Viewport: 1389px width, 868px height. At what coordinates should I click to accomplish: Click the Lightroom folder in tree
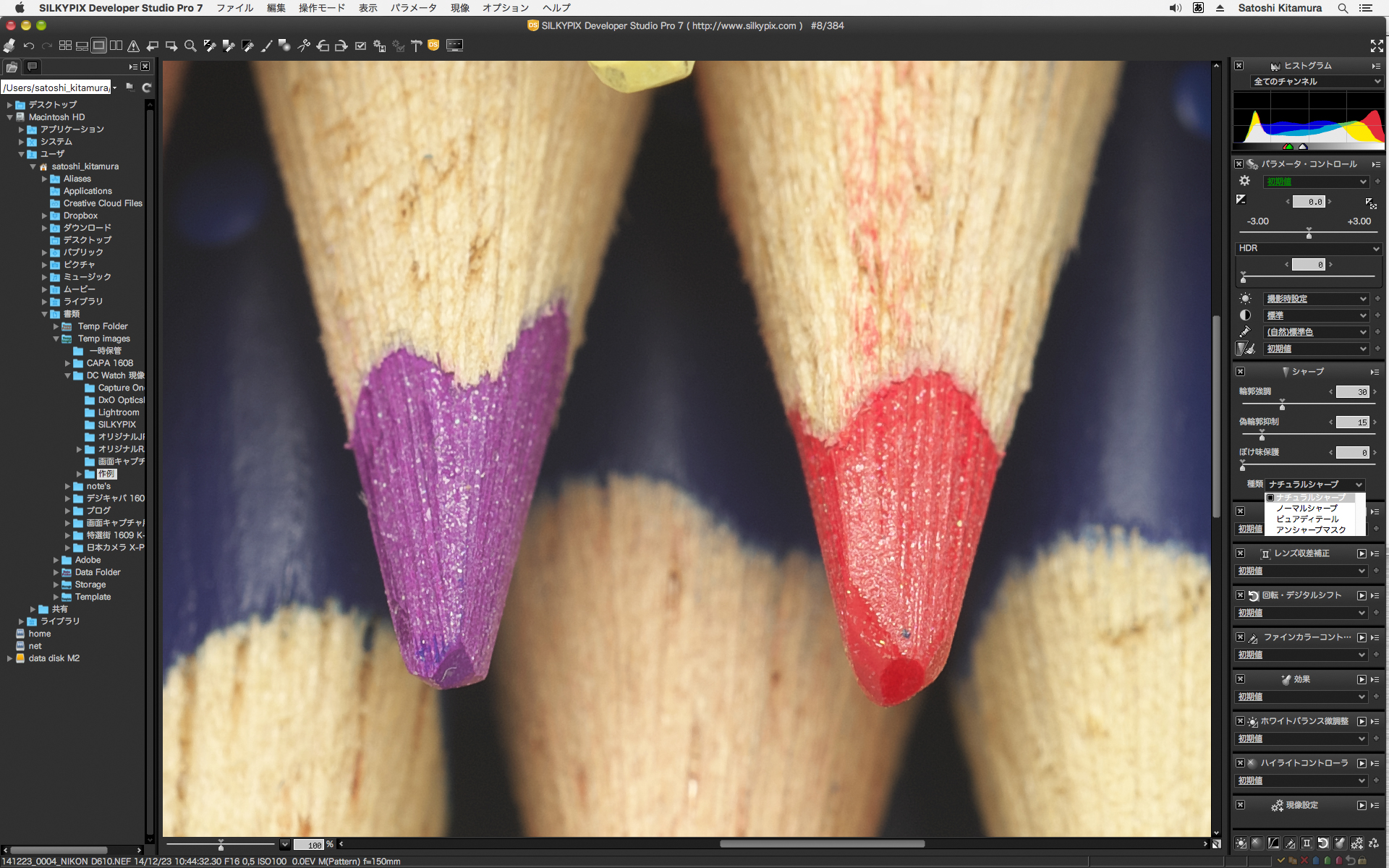coord(119,412)
